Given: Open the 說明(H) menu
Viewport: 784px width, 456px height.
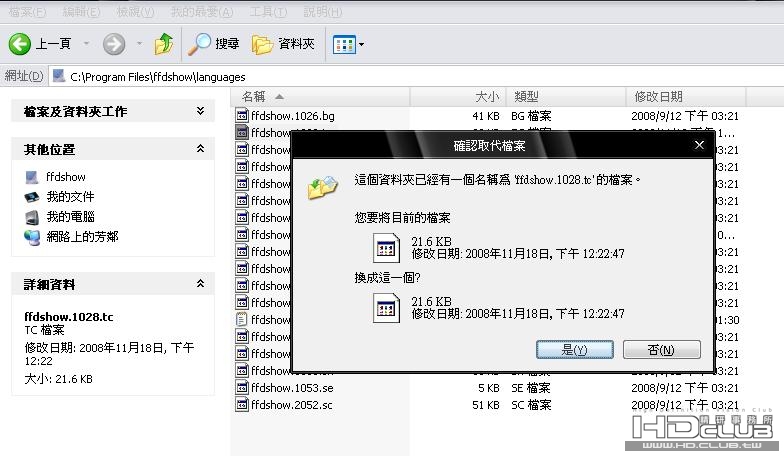Looking at the screenshot, I should (322, 12).
